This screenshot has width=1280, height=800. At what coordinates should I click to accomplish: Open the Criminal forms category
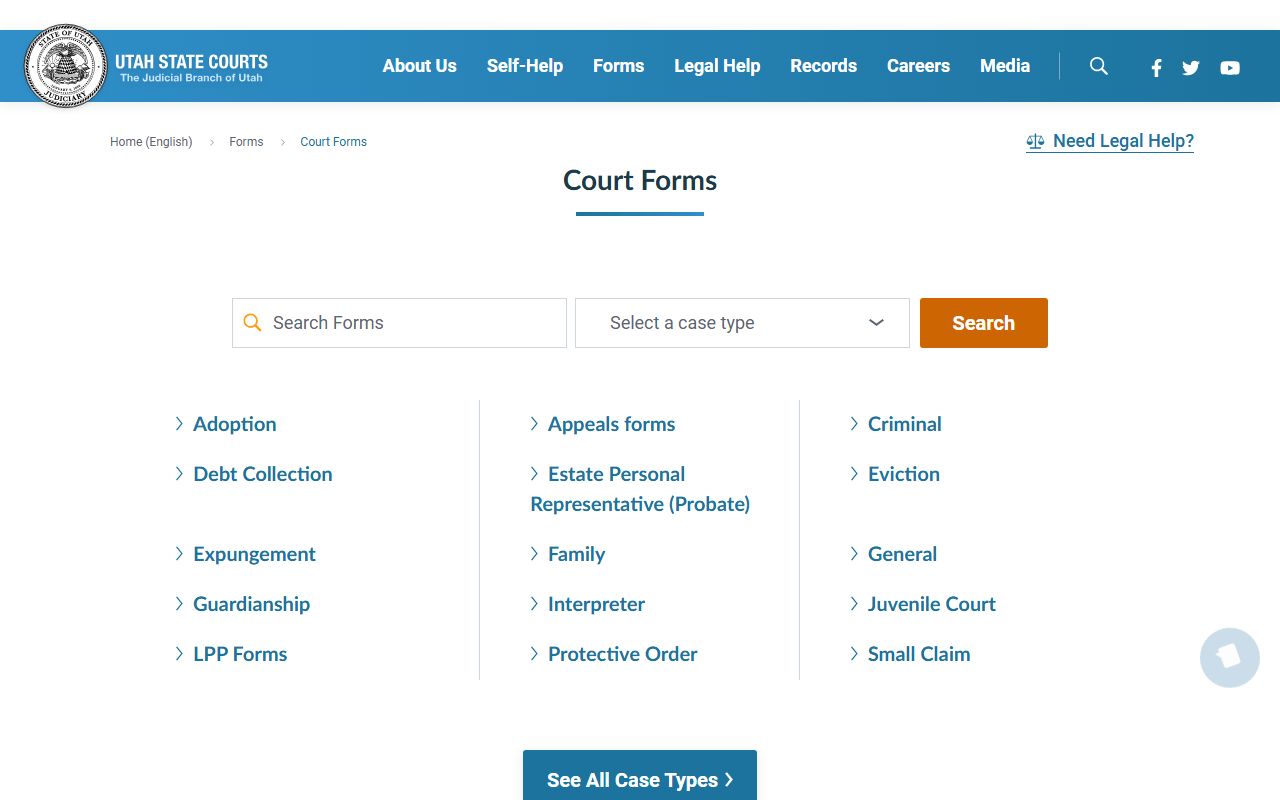tap(904, 424)
